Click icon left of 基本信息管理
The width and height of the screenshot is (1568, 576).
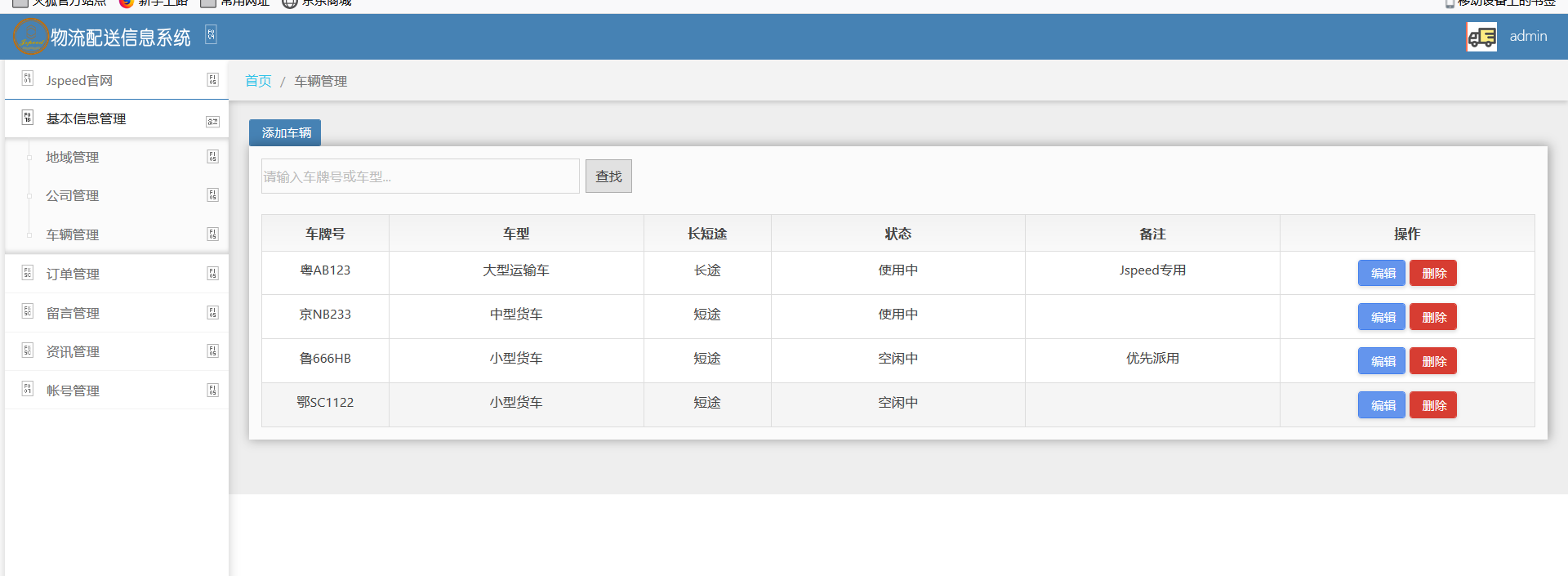(27, 117)
